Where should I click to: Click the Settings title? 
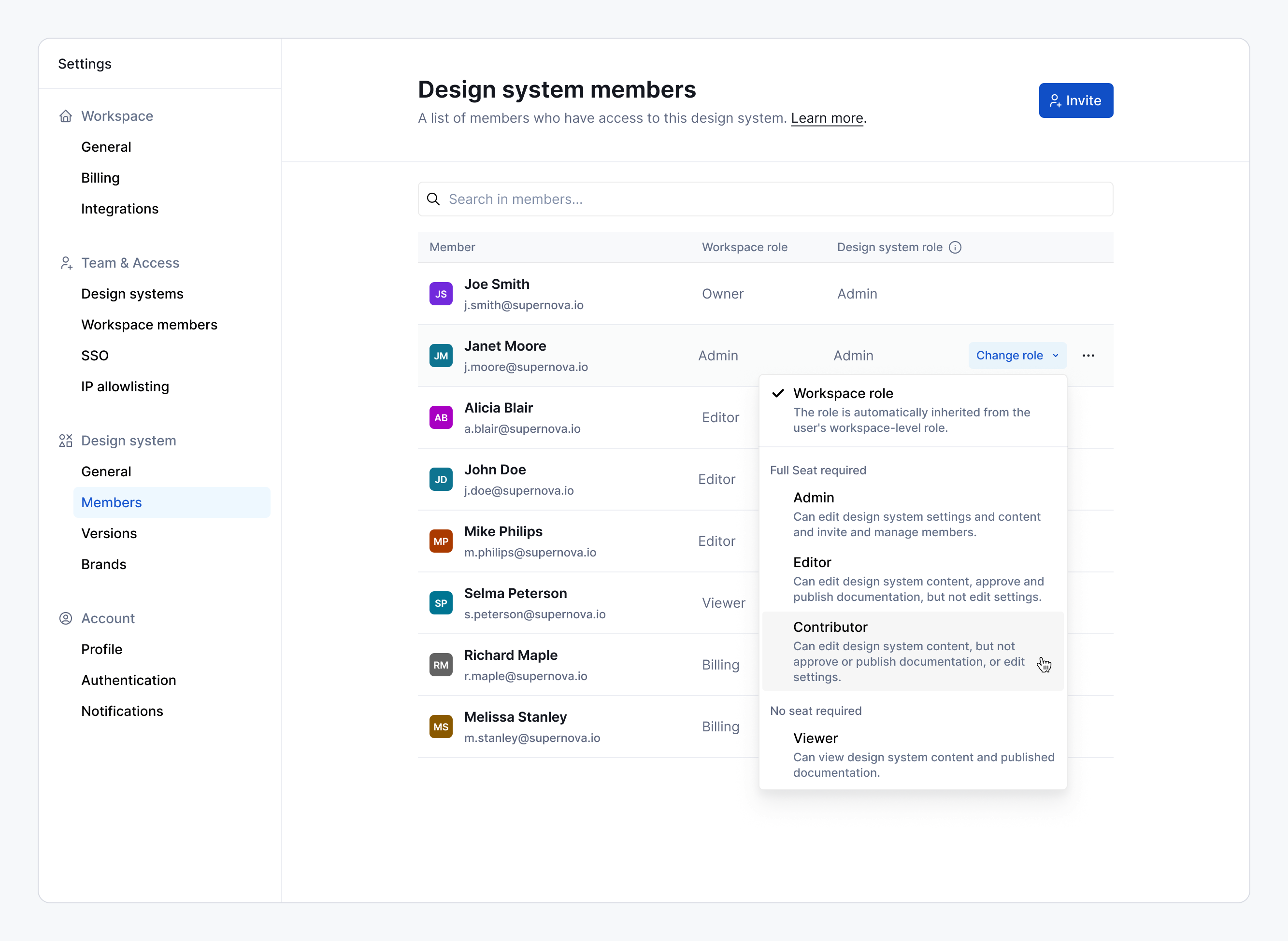point(85,64)
